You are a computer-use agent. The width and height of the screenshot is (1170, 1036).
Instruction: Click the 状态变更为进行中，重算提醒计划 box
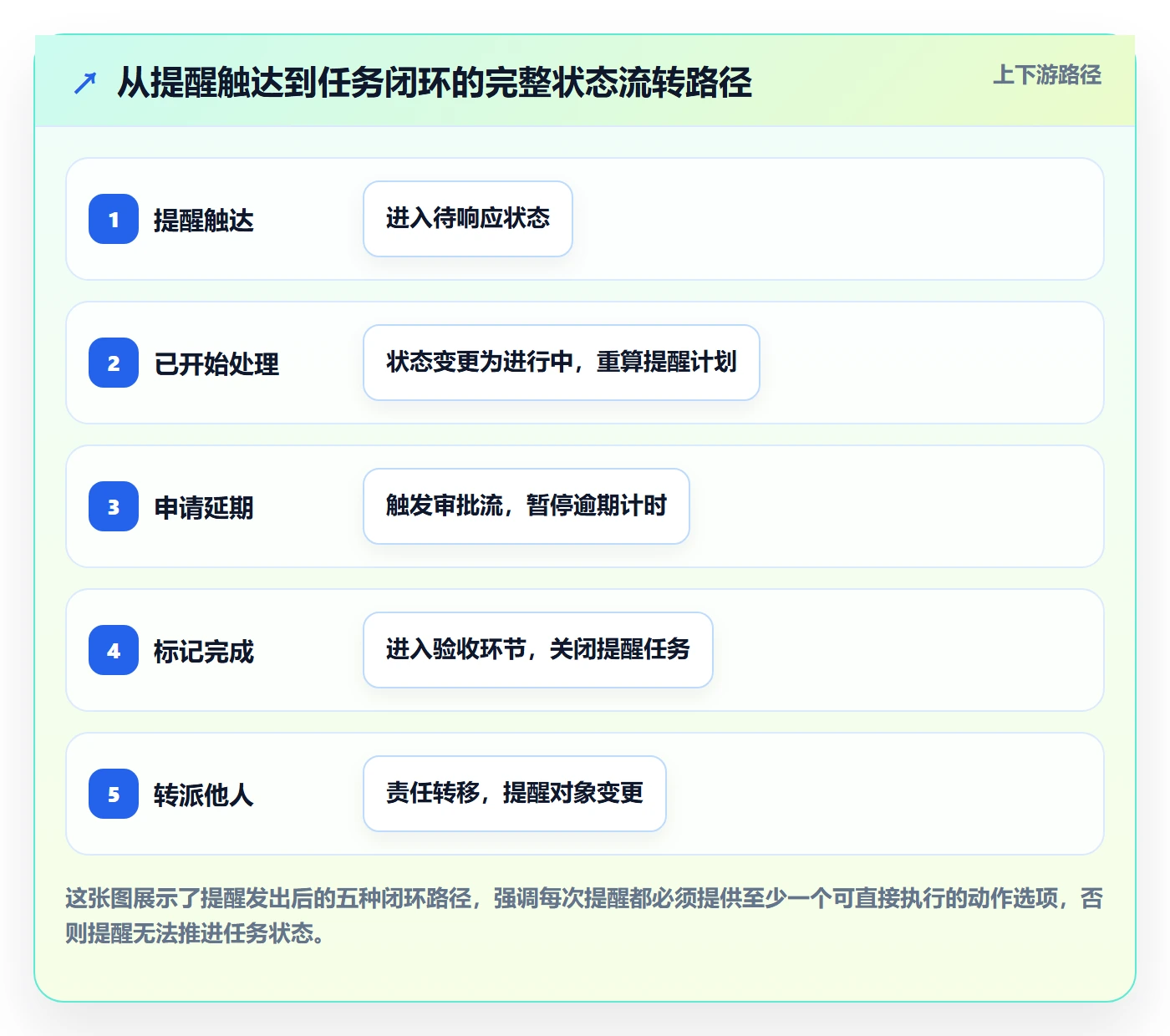[x=562, y=363]
